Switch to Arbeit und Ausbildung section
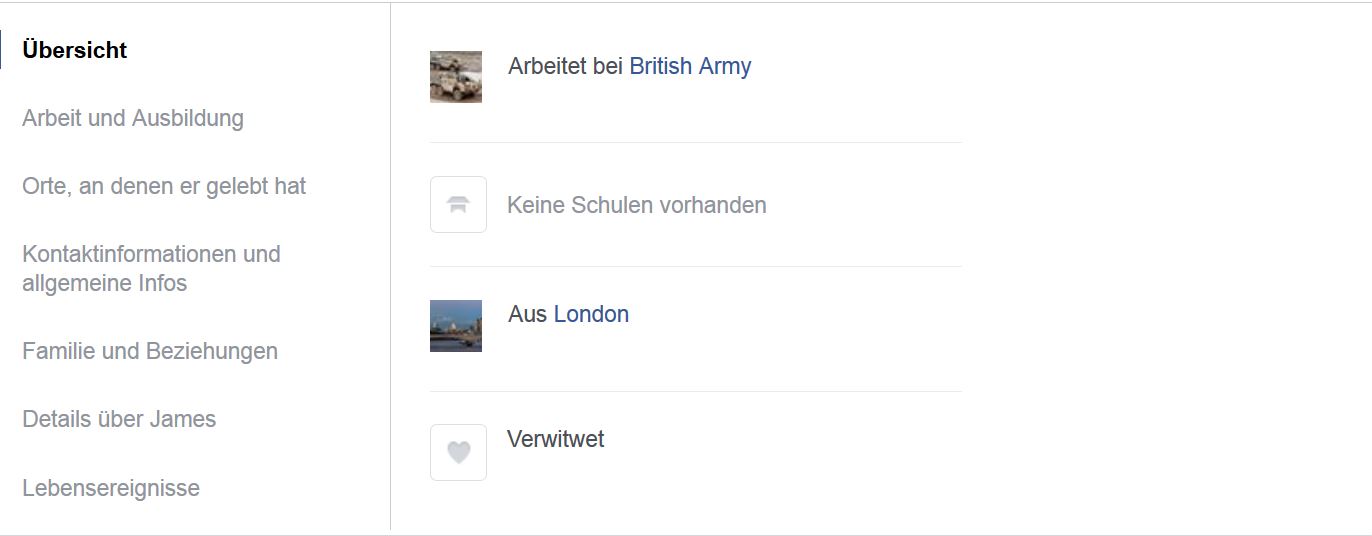This screenshot has height=536, width=1372. [x=133, y=118]
